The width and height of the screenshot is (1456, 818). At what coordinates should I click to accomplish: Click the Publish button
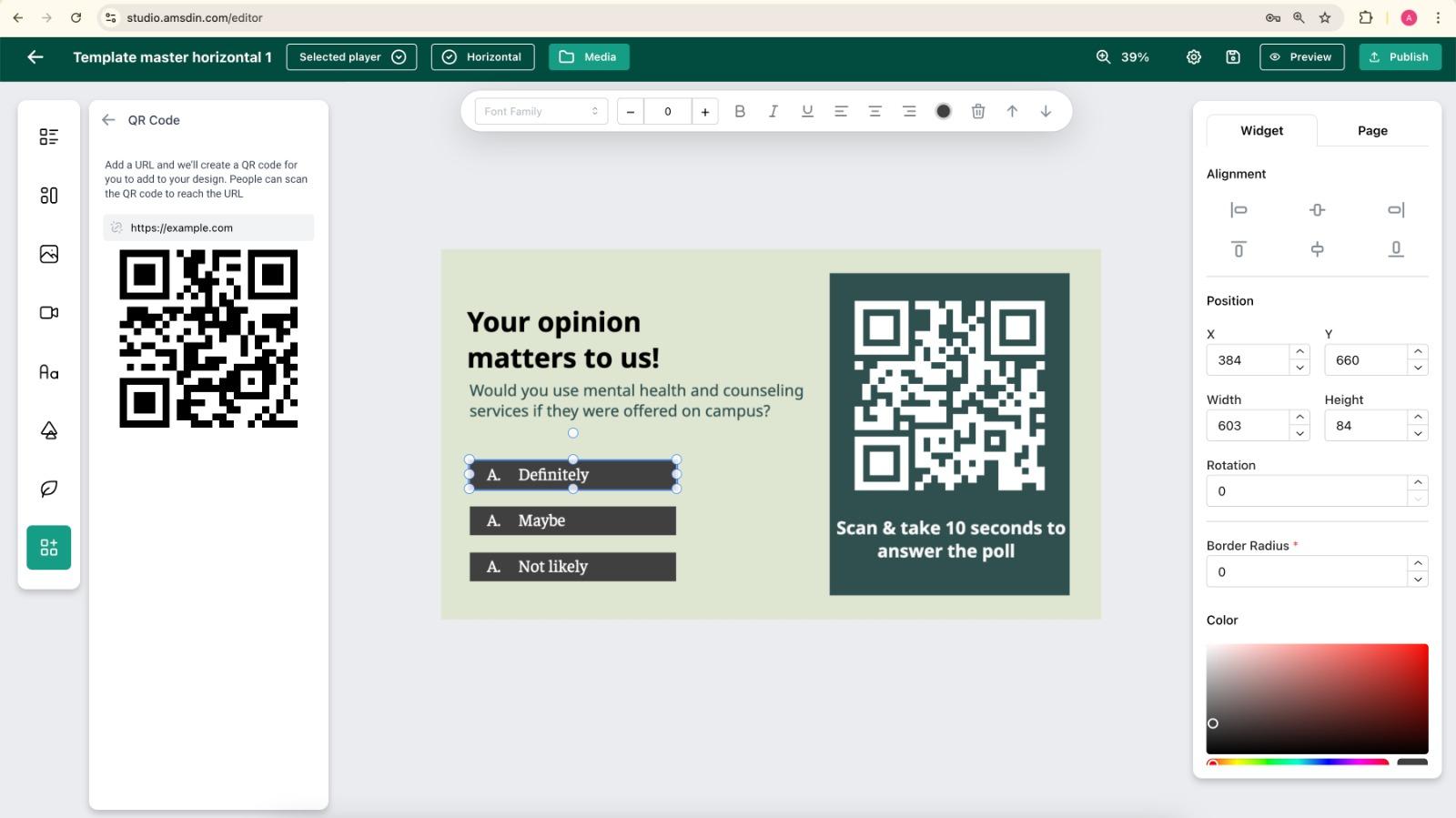1400,56
